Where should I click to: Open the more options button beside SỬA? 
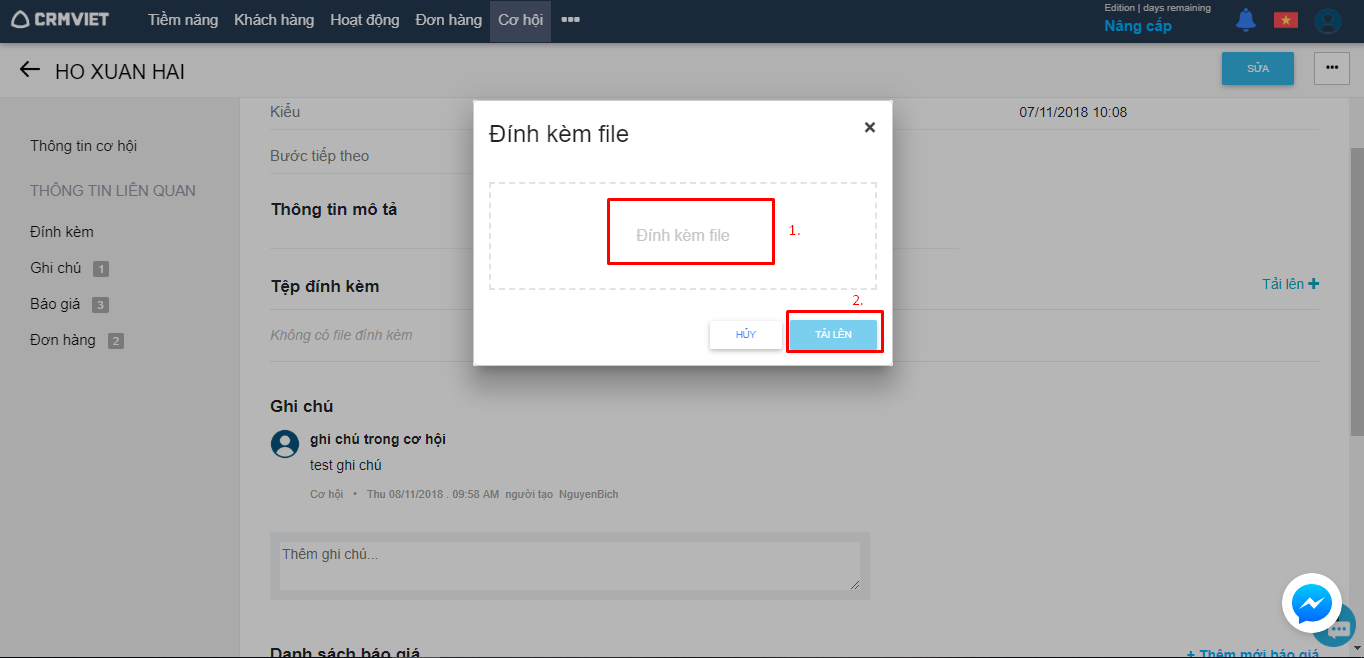tap(1331, 68)
